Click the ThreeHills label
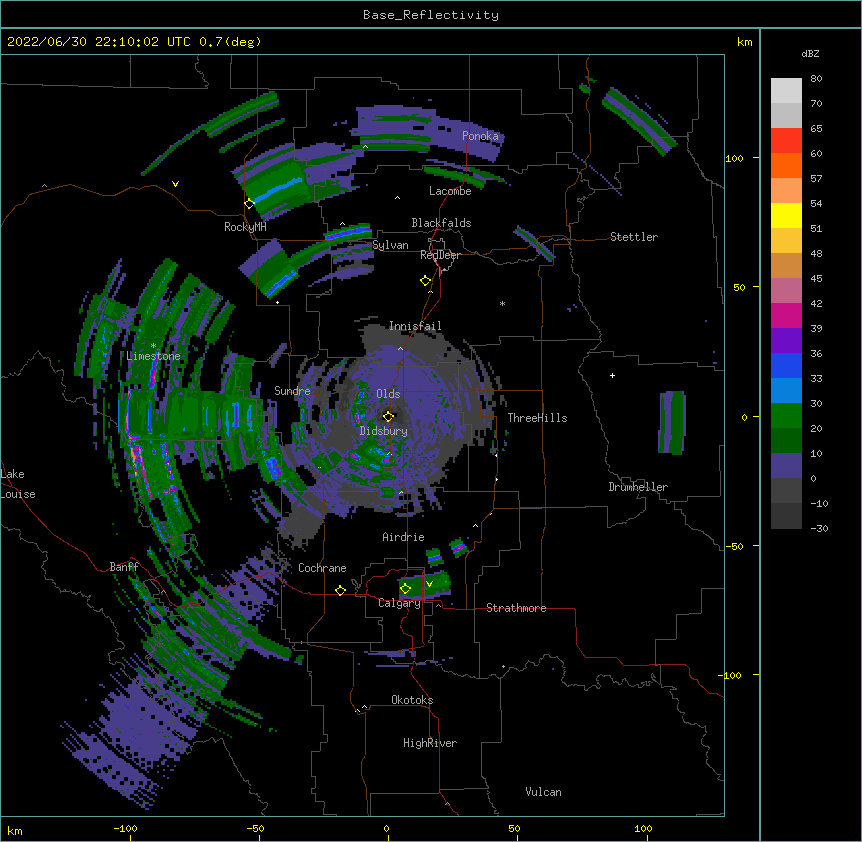The height and width of the screenshot is (842, 862). coord(537,418)
